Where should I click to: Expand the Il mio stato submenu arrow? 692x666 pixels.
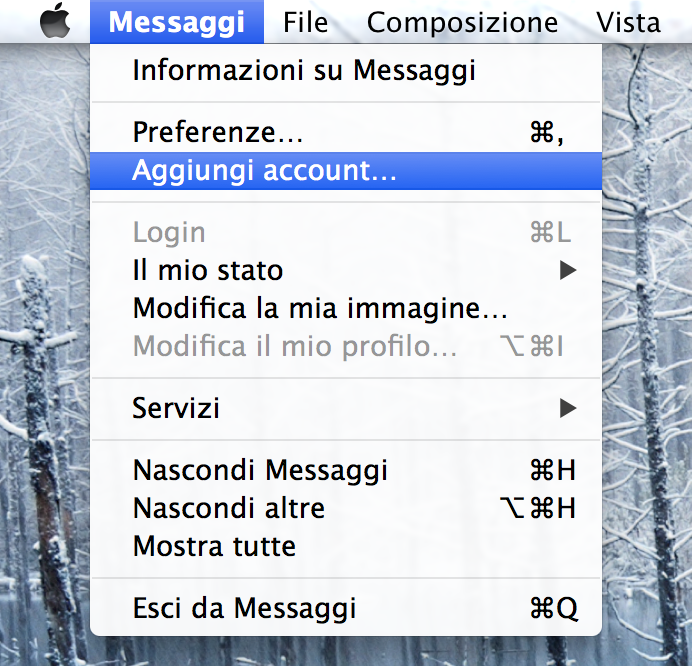[568, 270]
